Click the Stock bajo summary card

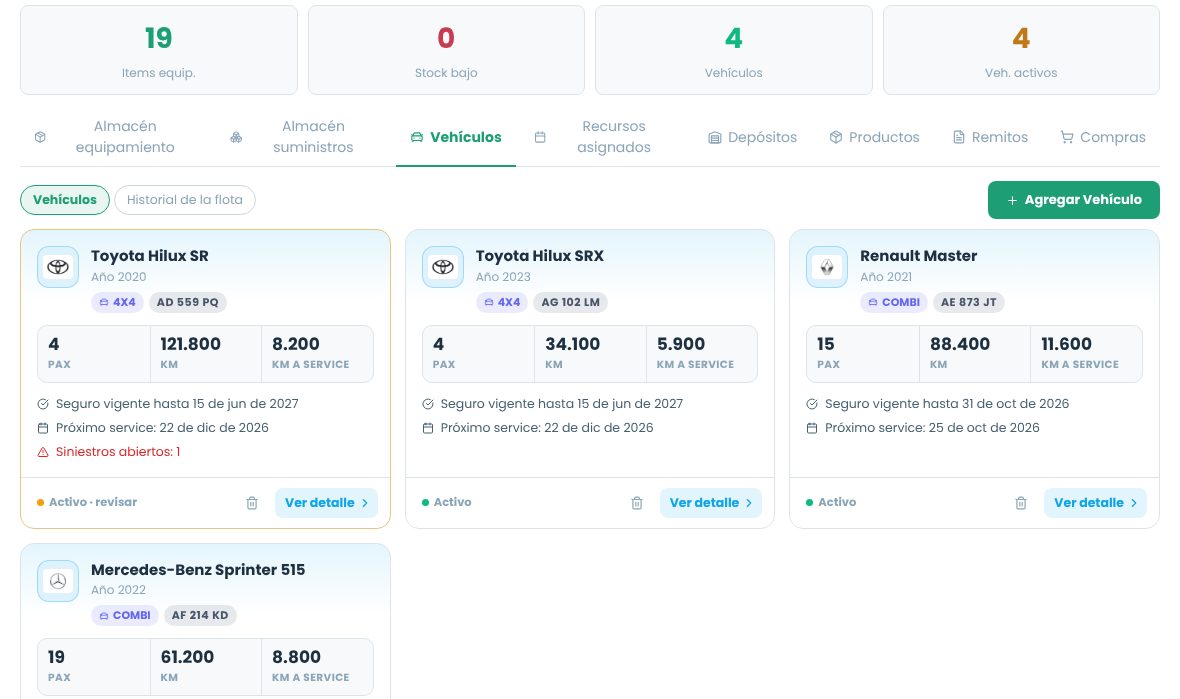pos(446,50)
